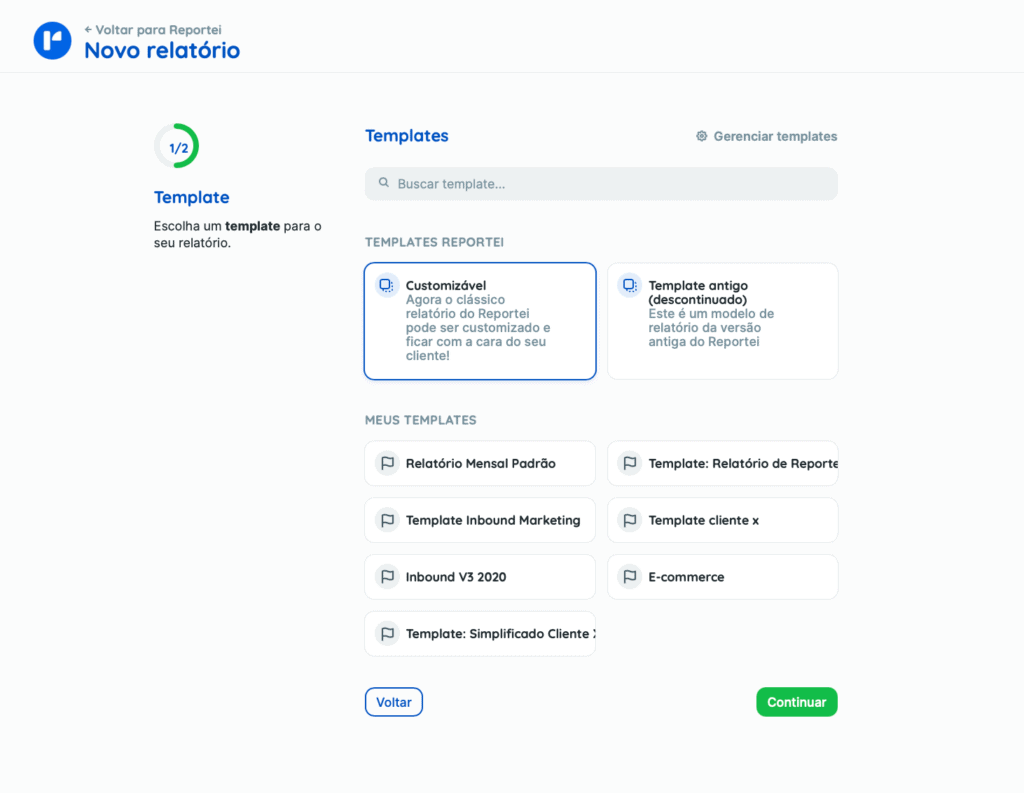Pick the Template Inbound Marketing option
The image size is (1024, 793).
(x=480, y=520)
